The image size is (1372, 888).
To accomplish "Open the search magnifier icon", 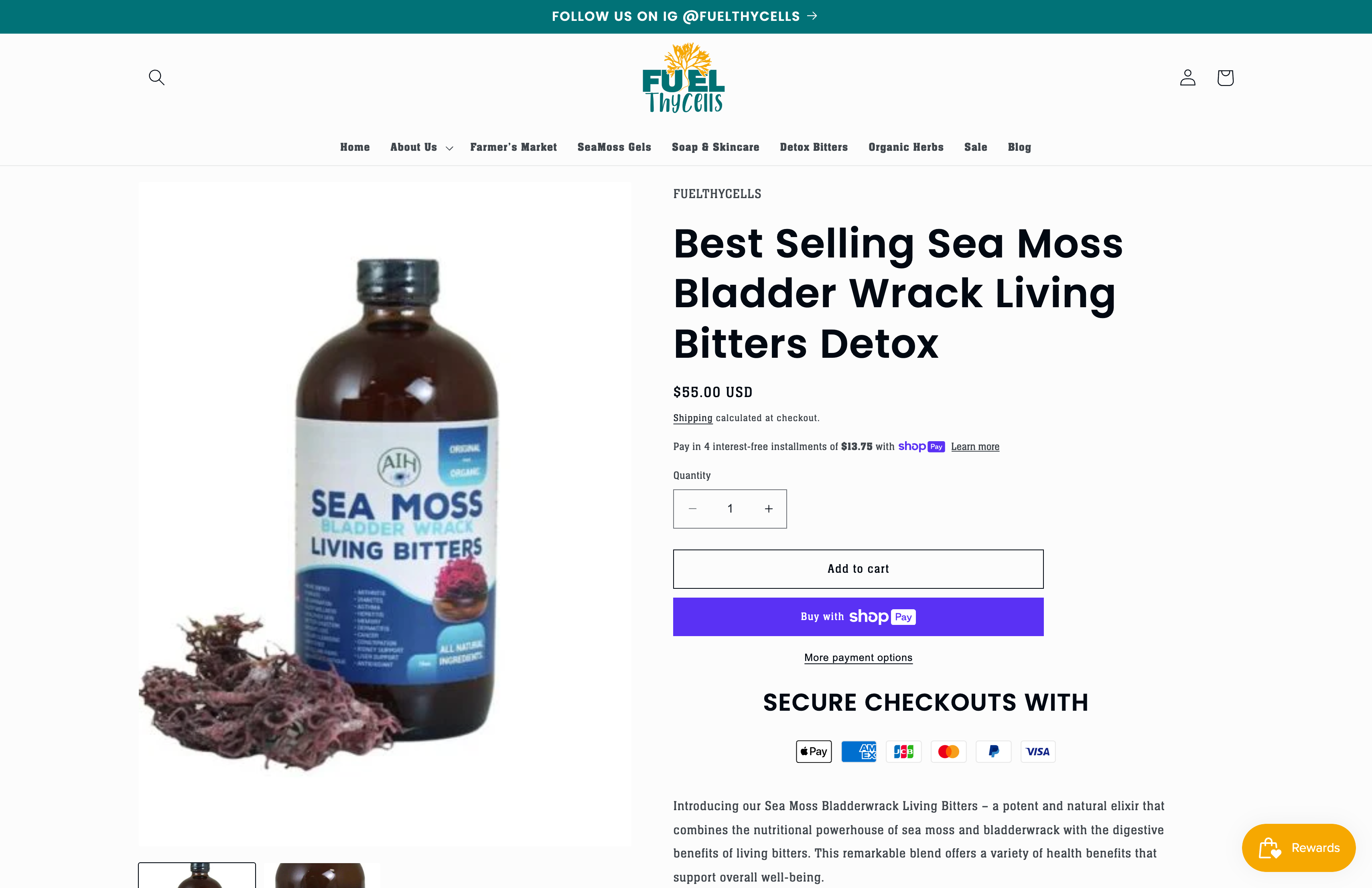I will pyautogui.click(x=156, y=77).
